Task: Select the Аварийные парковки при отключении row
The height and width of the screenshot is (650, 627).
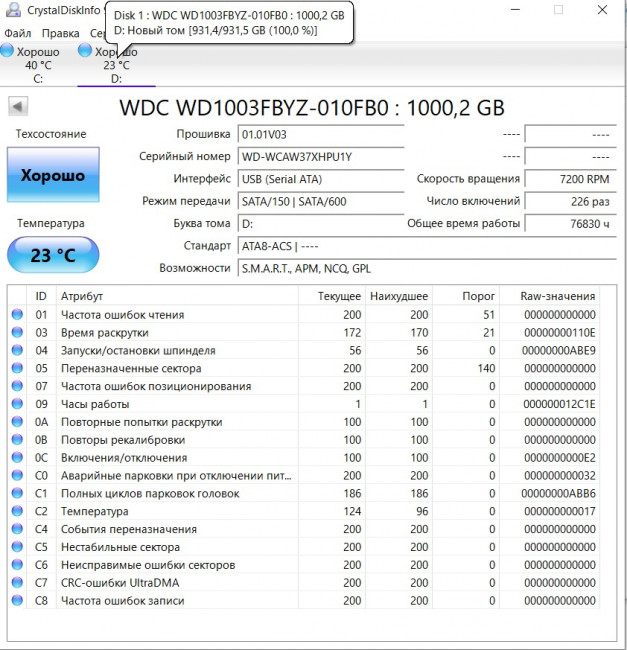Action: pos(303,475)
